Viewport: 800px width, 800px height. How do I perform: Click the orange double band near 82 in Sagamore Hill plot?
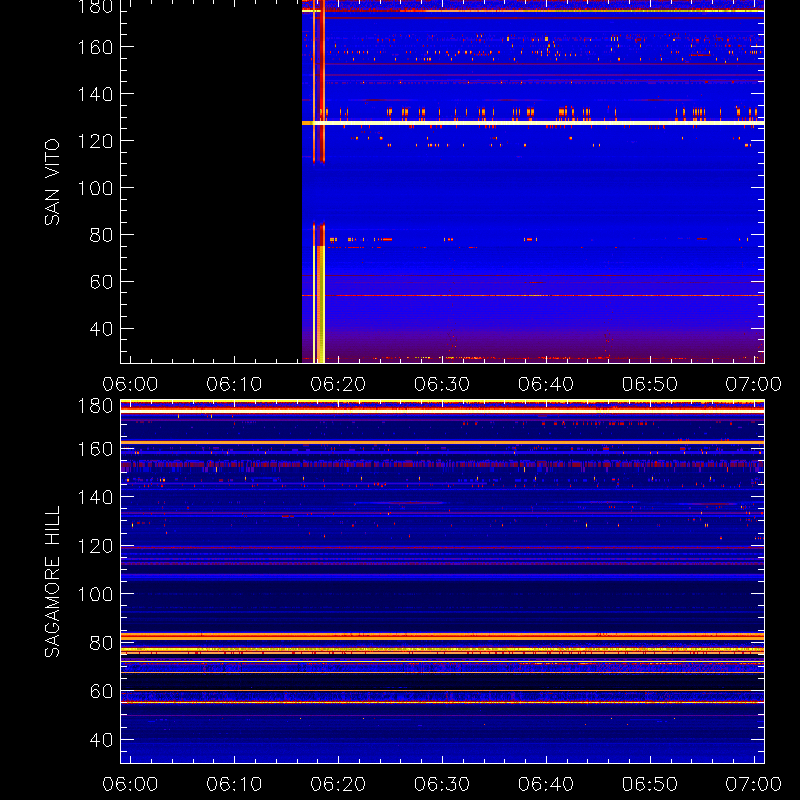(442, 636)
